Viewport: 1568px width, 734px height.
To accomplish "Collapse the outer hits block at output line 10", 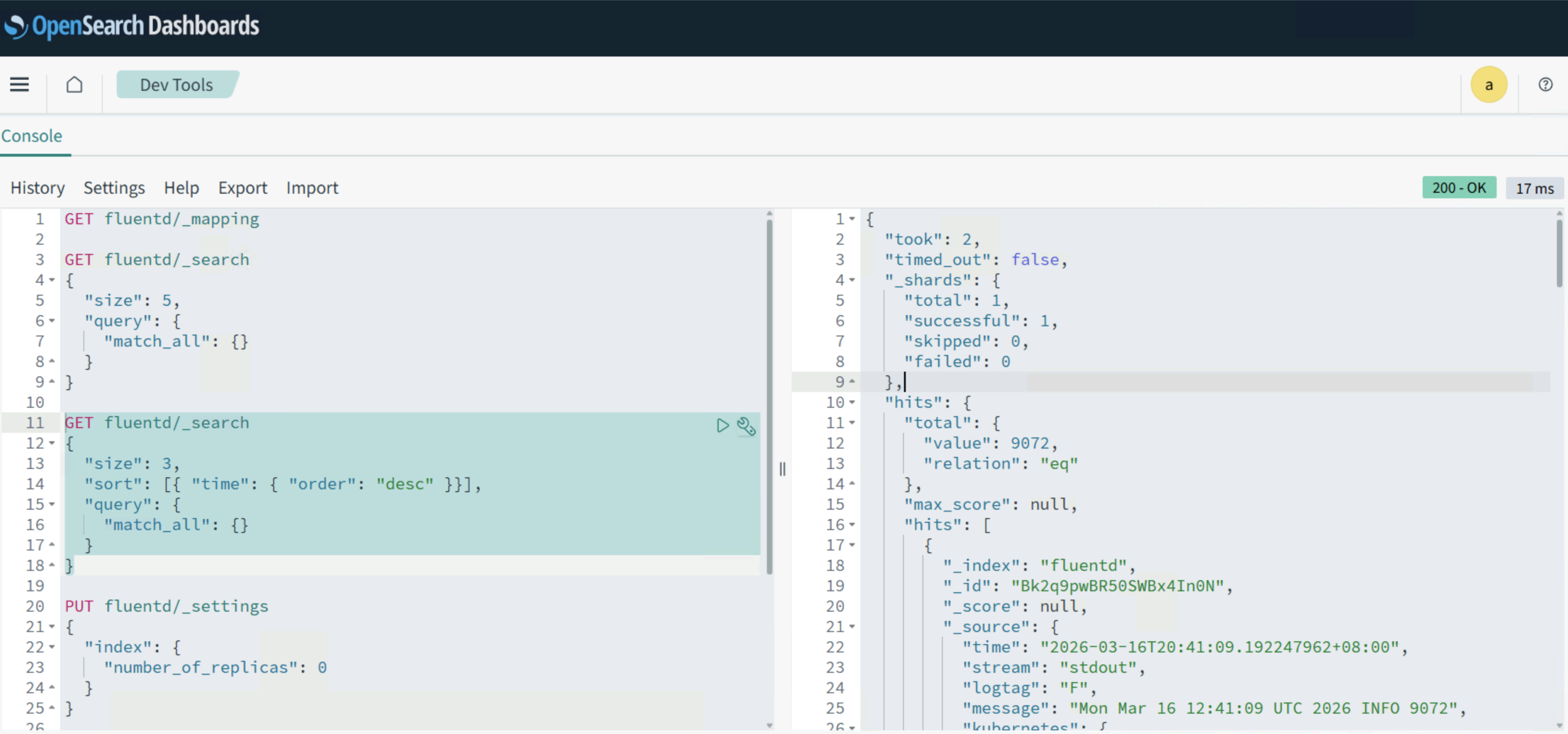I will pos(852,403).
